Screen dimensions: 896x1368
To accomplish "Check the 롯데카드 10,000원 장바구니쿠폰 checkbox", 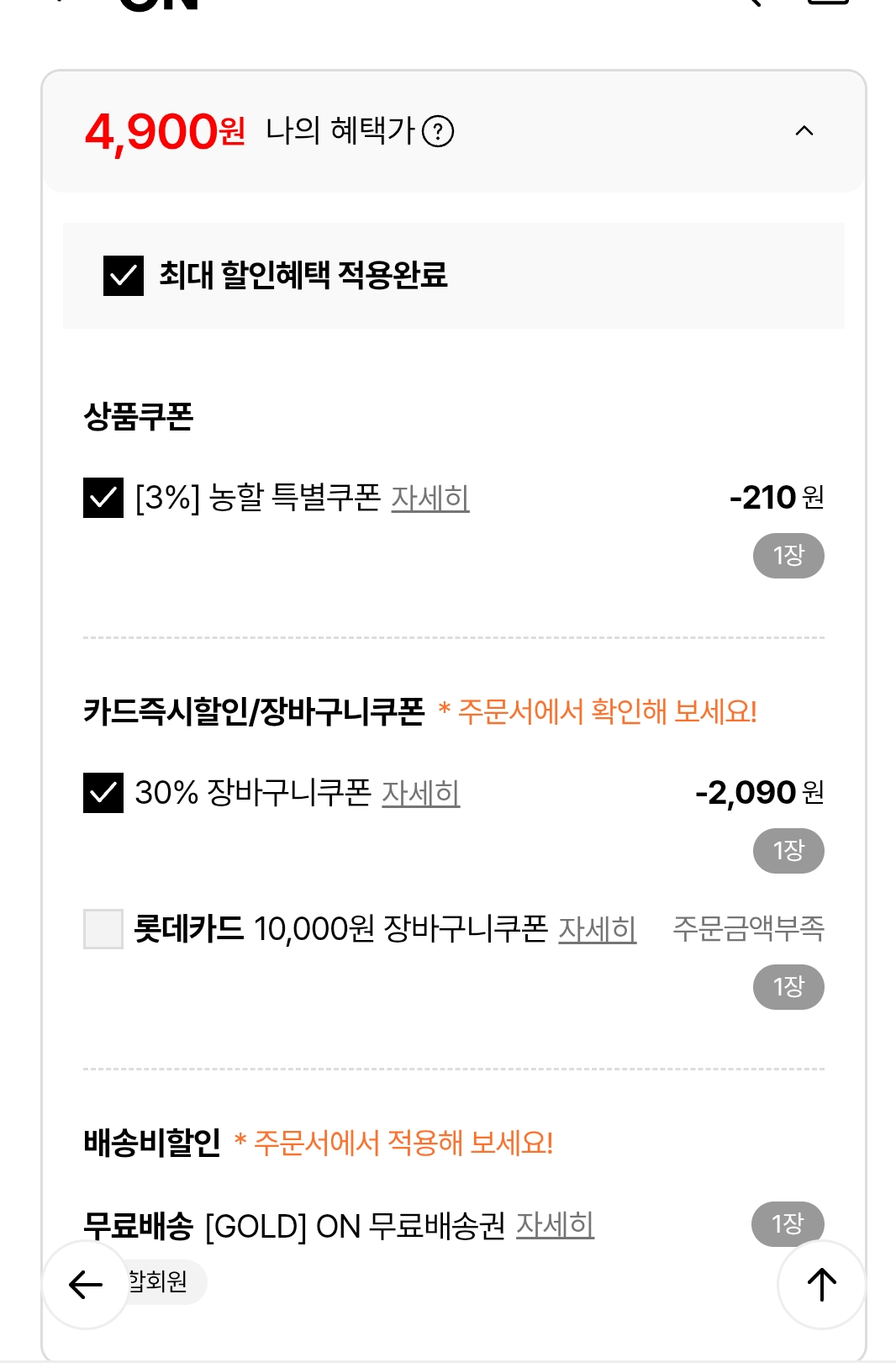I will [103, 928].
